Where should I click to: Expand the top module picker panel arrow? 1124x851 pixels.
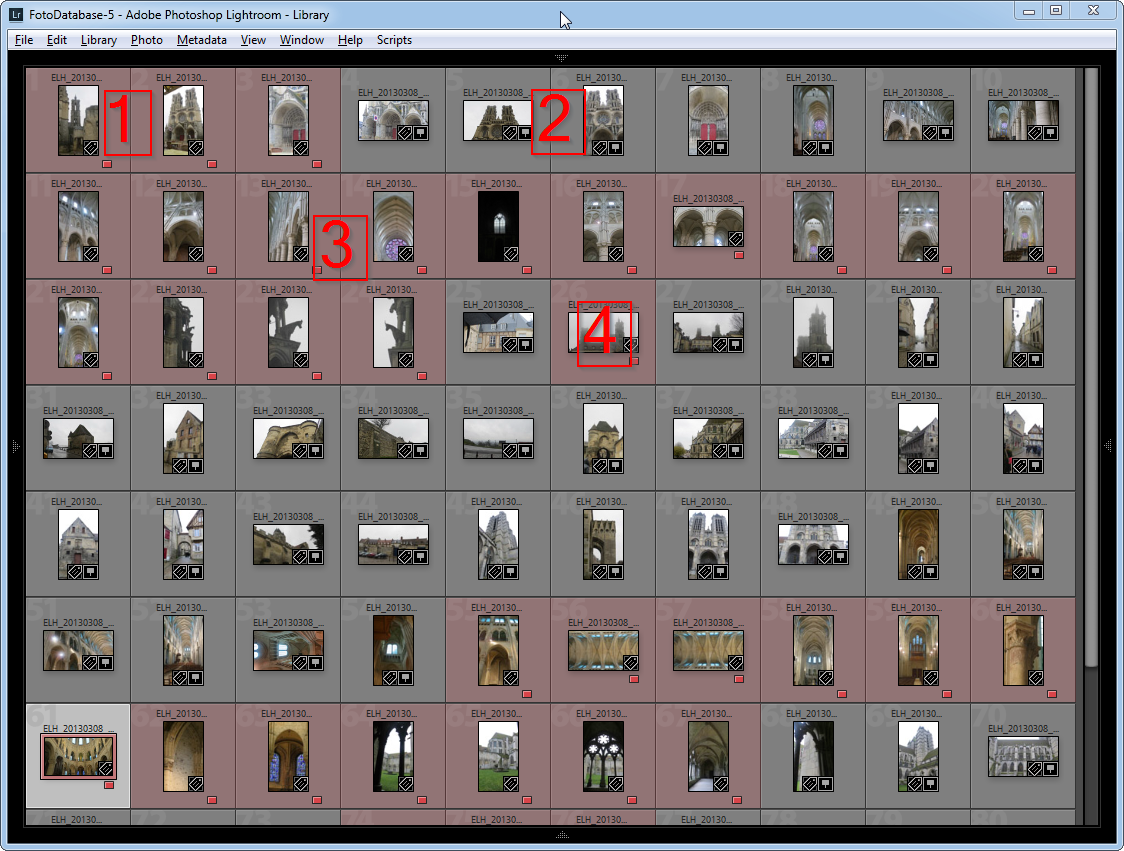tap(561, 57)
